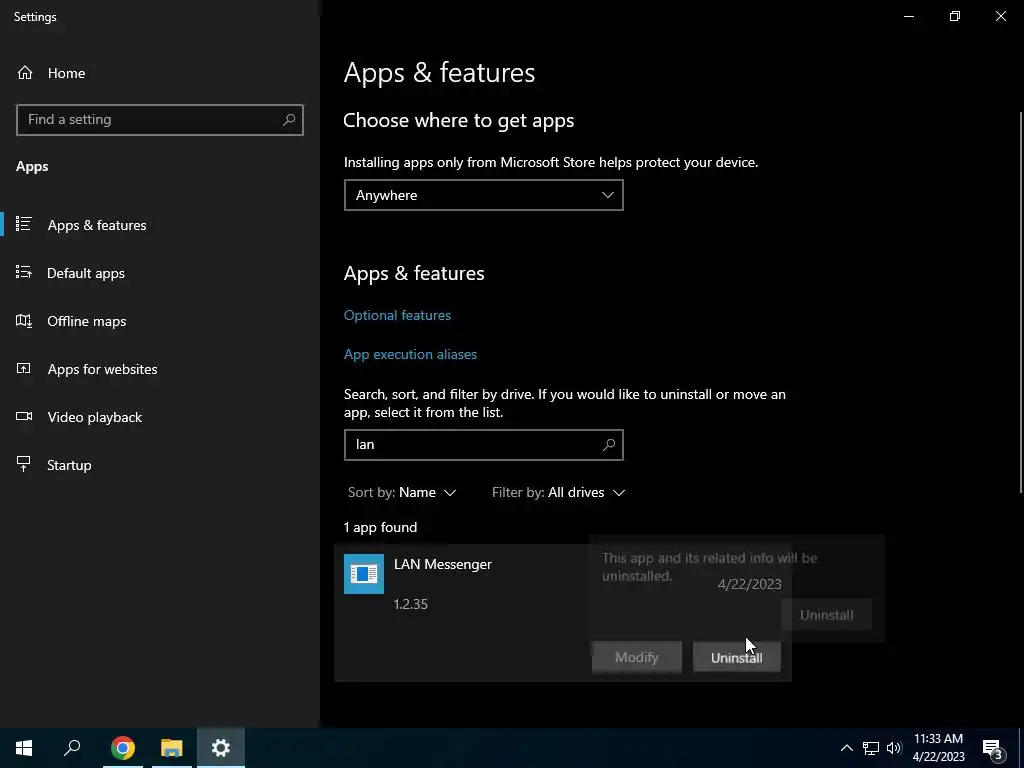Open Google Chrome from taskbar
Image resolution: width=1024 pixels, height=768 pixels.
point(123,748)
